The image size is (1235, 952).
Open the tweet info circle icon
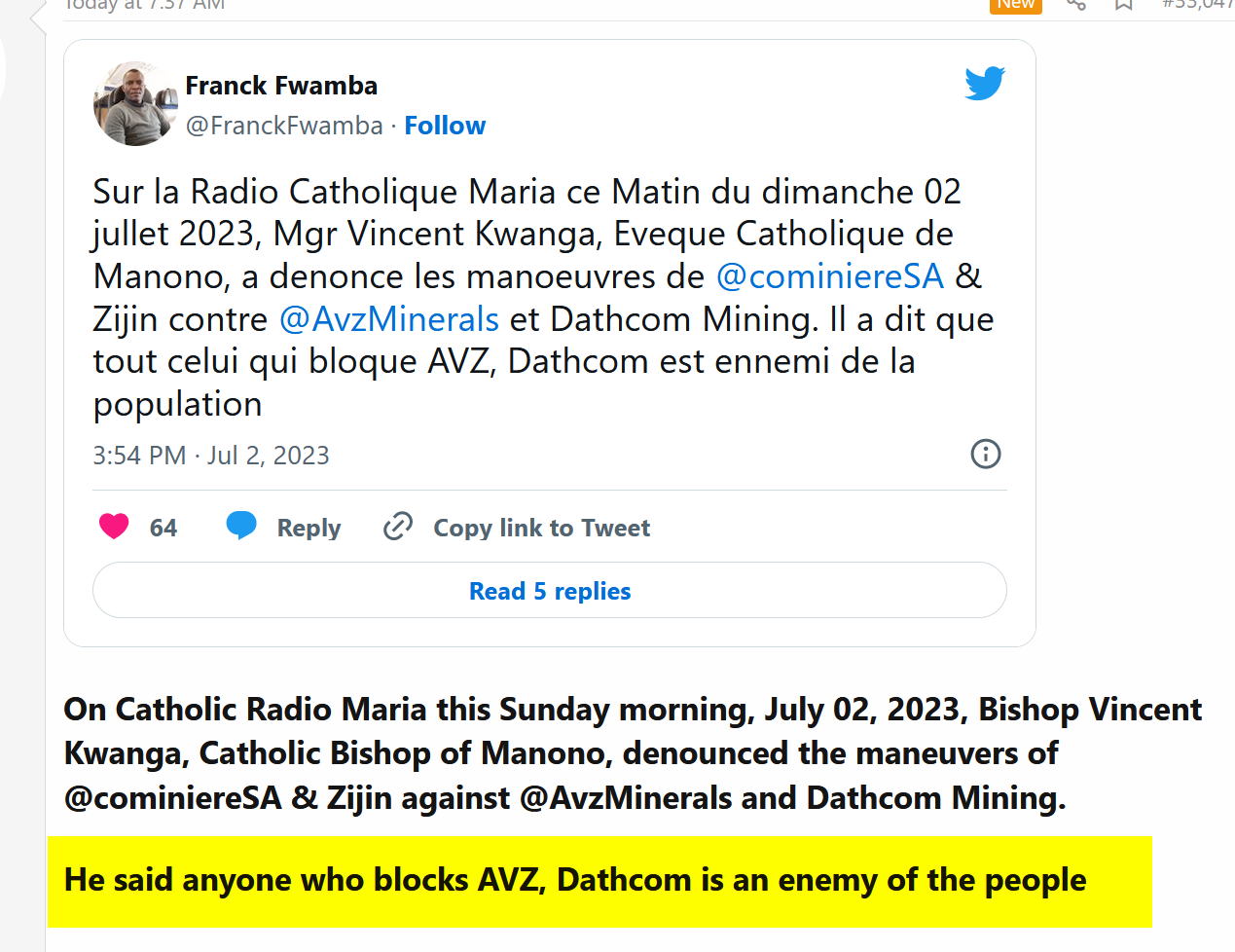coord(985,454)
